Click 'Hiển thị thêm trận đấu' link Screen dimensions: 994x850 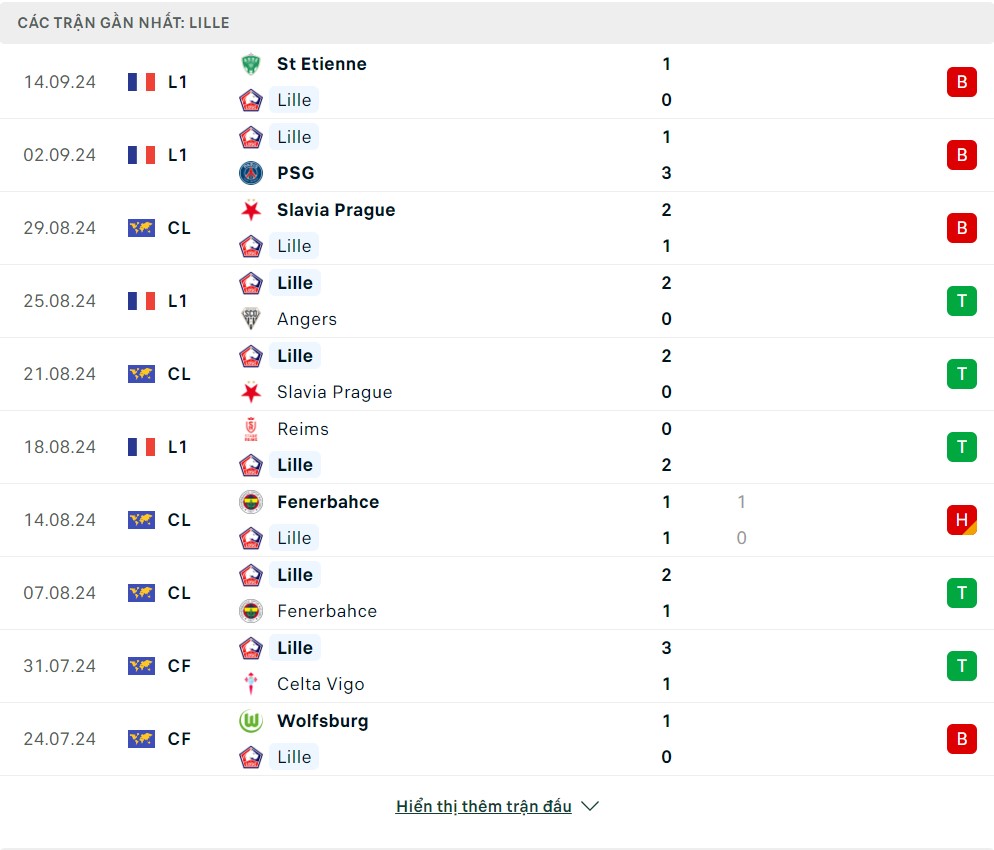point(483,806)
